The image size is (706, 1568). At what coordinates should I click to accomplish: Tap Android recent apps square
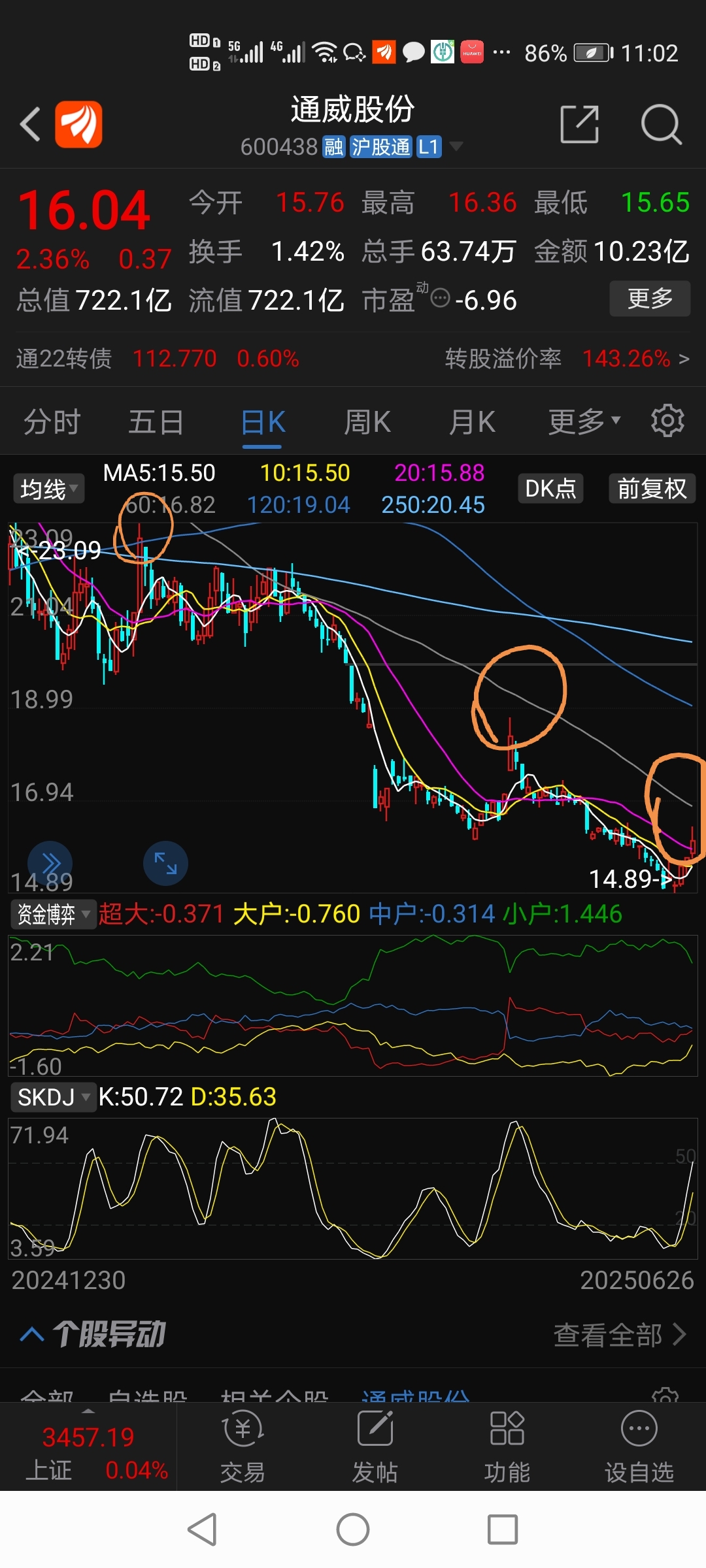pos(503,1529)
